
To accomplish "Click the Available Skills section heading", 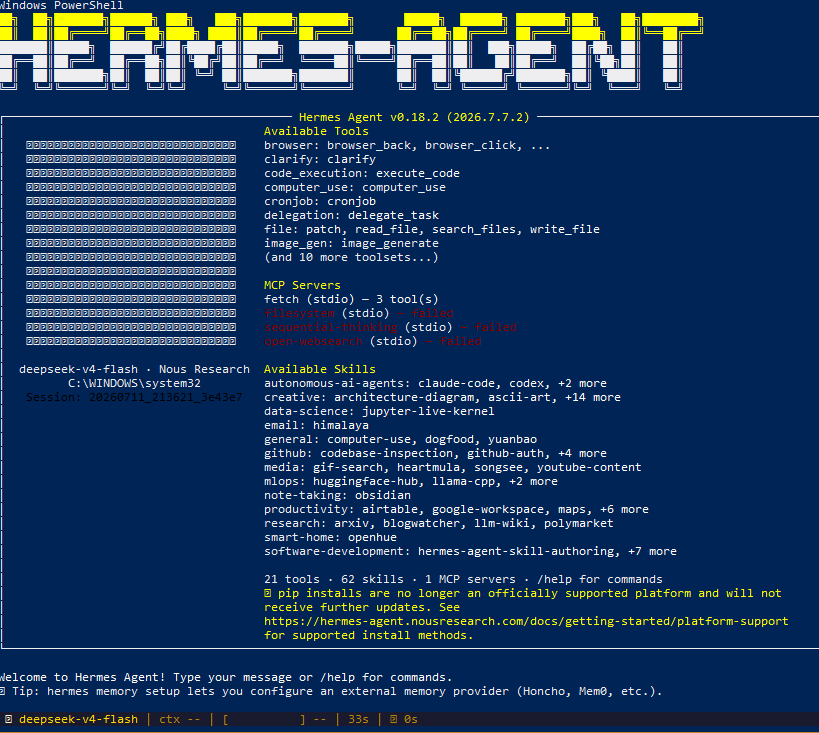I will pyautogui.click(x=320, y=369).
